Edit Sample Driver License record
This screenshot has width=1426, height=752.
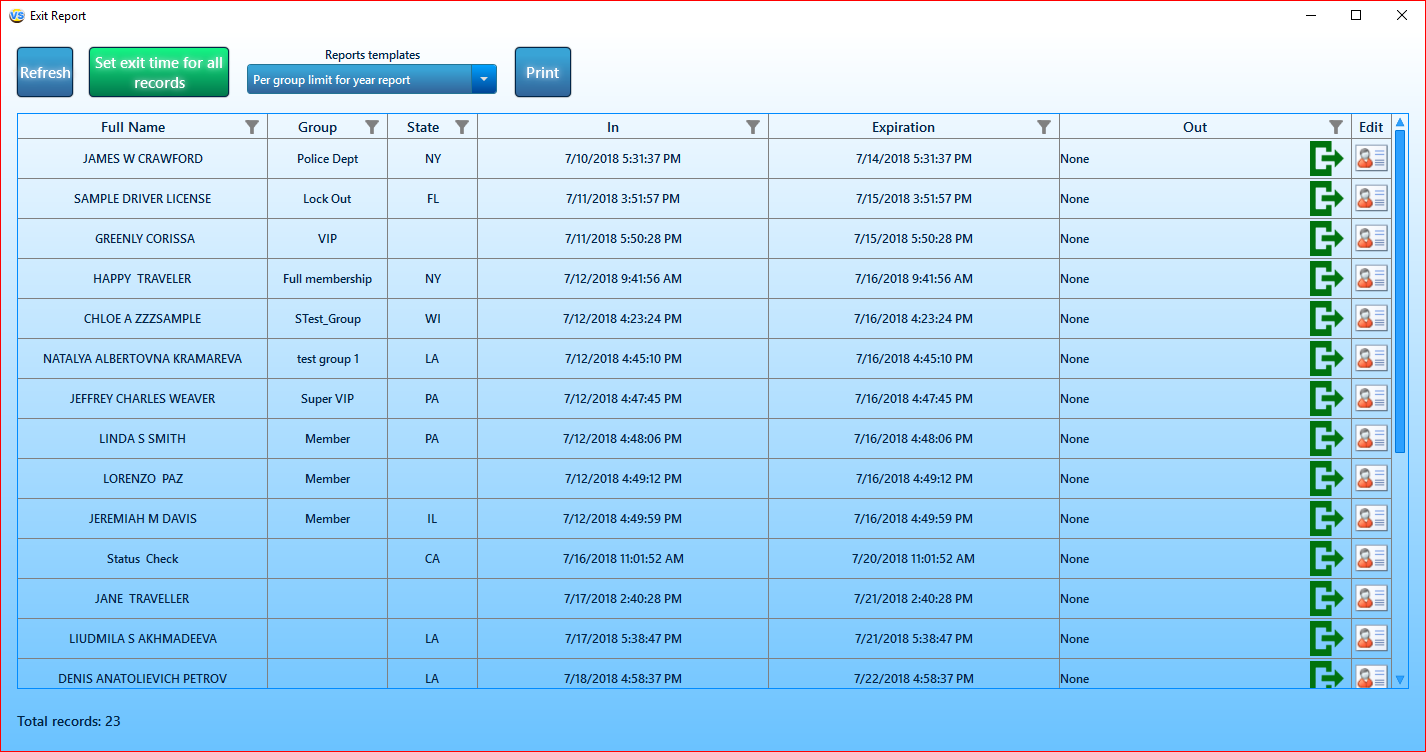1371,198
